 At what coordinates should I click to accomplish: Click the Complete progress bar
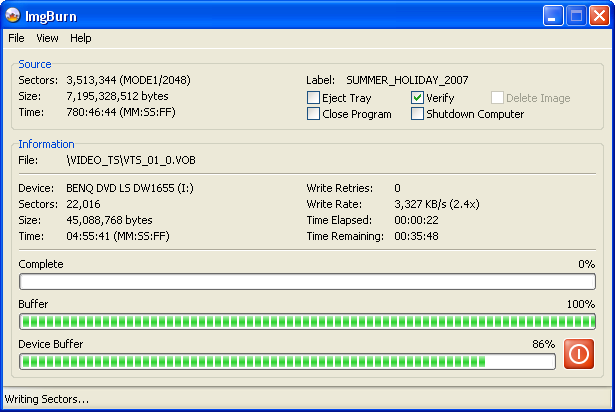point(308,282)
